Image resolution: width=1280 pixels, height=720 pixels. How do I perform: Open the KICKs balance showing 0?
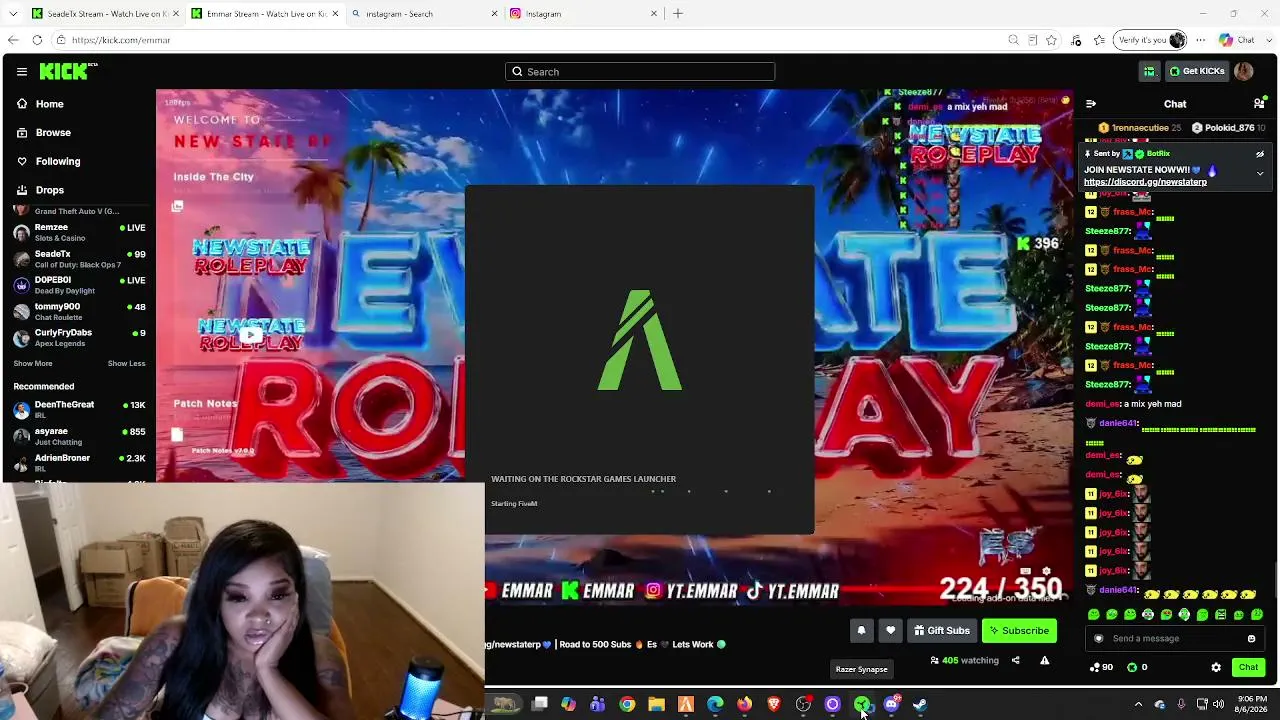(1137, 667)
